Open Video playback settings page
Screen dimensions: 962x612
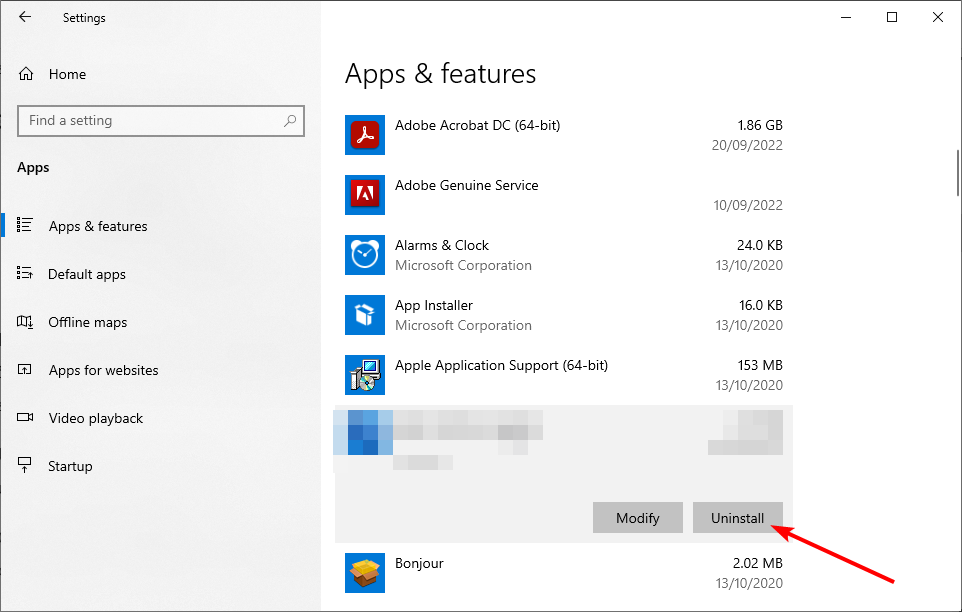(96, 418)
